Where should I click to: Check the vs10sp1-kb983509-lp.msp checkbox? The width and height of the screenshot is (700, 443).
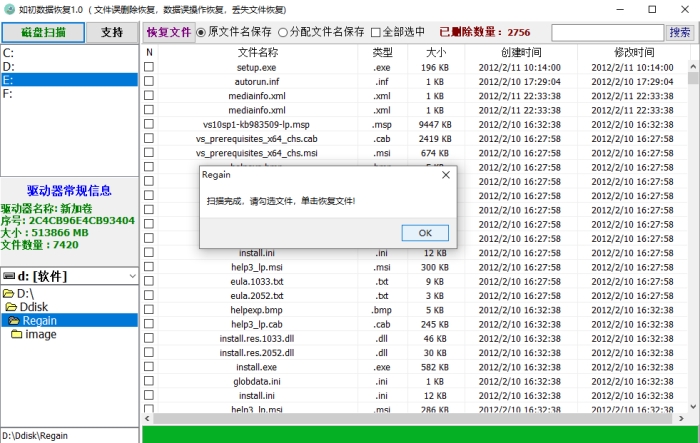click(149, 124)
